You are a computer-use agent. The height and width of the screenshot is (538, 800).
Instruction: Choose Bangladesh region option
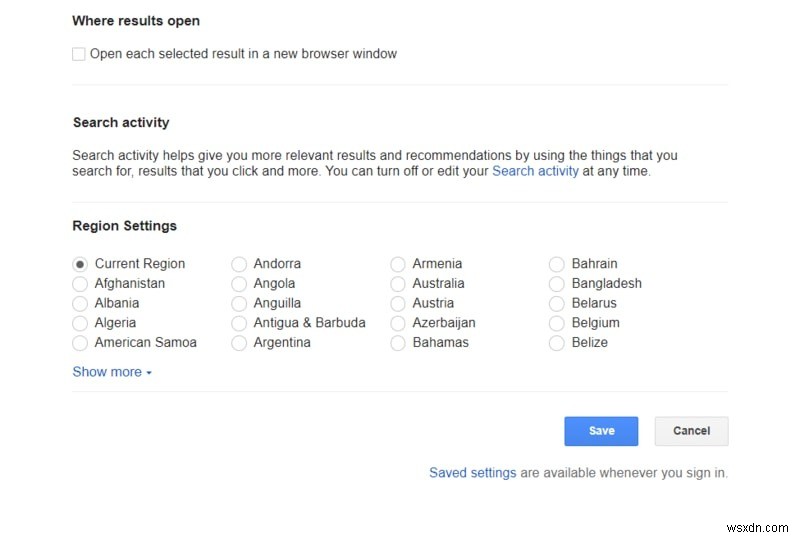[557, 284]
